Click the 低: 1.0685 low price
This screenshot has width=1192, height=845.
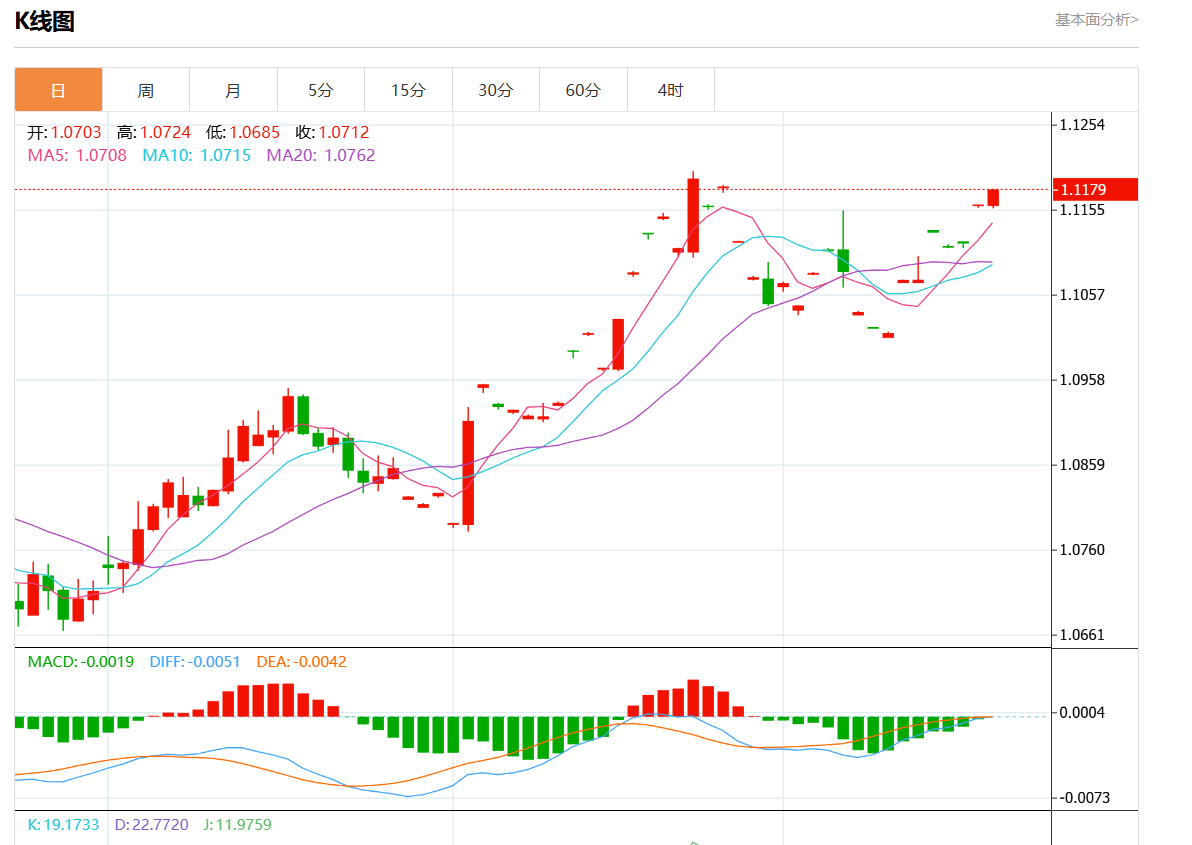(243, 132)
